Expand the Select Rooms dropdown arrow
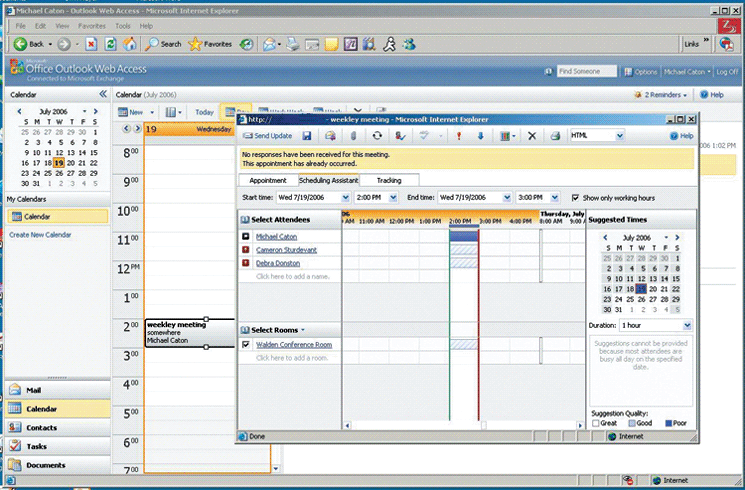 tap(303, 330)
